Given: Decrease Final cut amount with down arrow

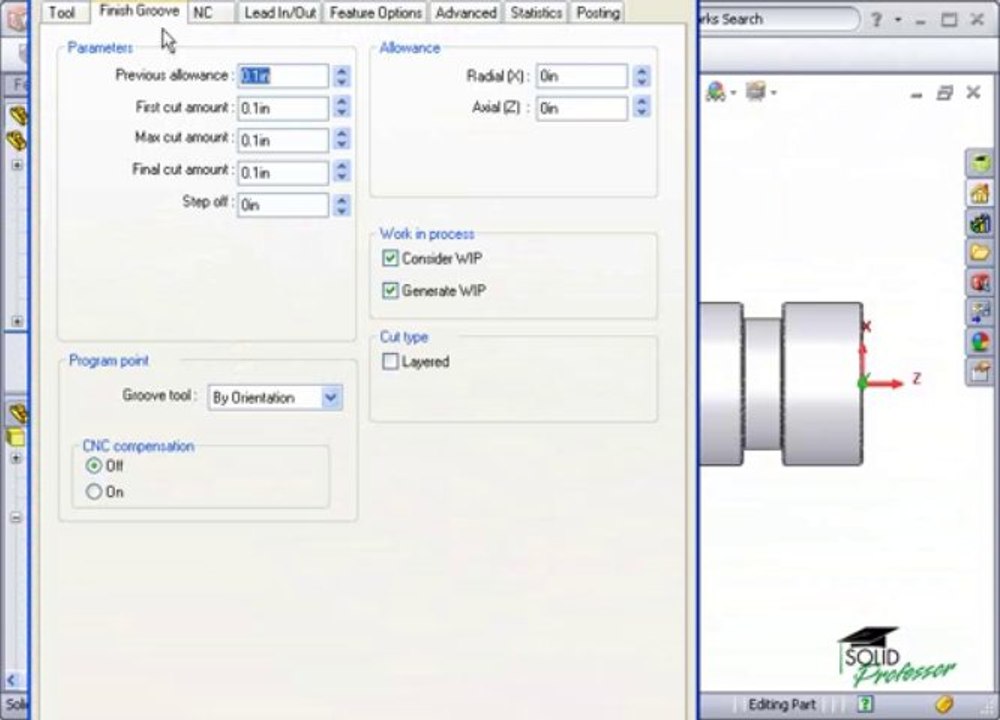Looking at the screenshot, I should (341, 177).
